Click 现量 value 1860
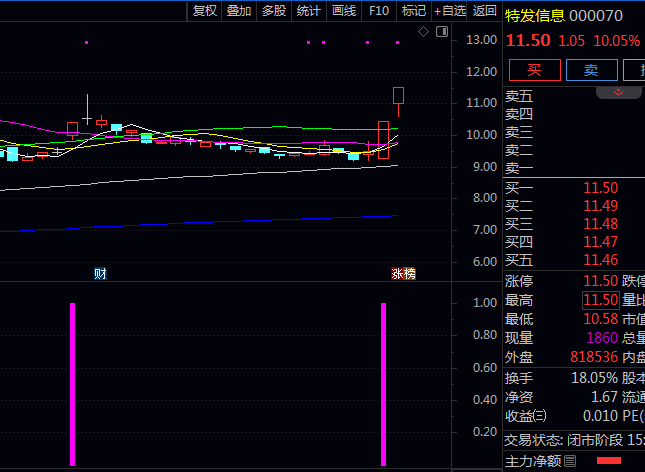This screenshot has width=645, height=472. [x=602, y=338]
